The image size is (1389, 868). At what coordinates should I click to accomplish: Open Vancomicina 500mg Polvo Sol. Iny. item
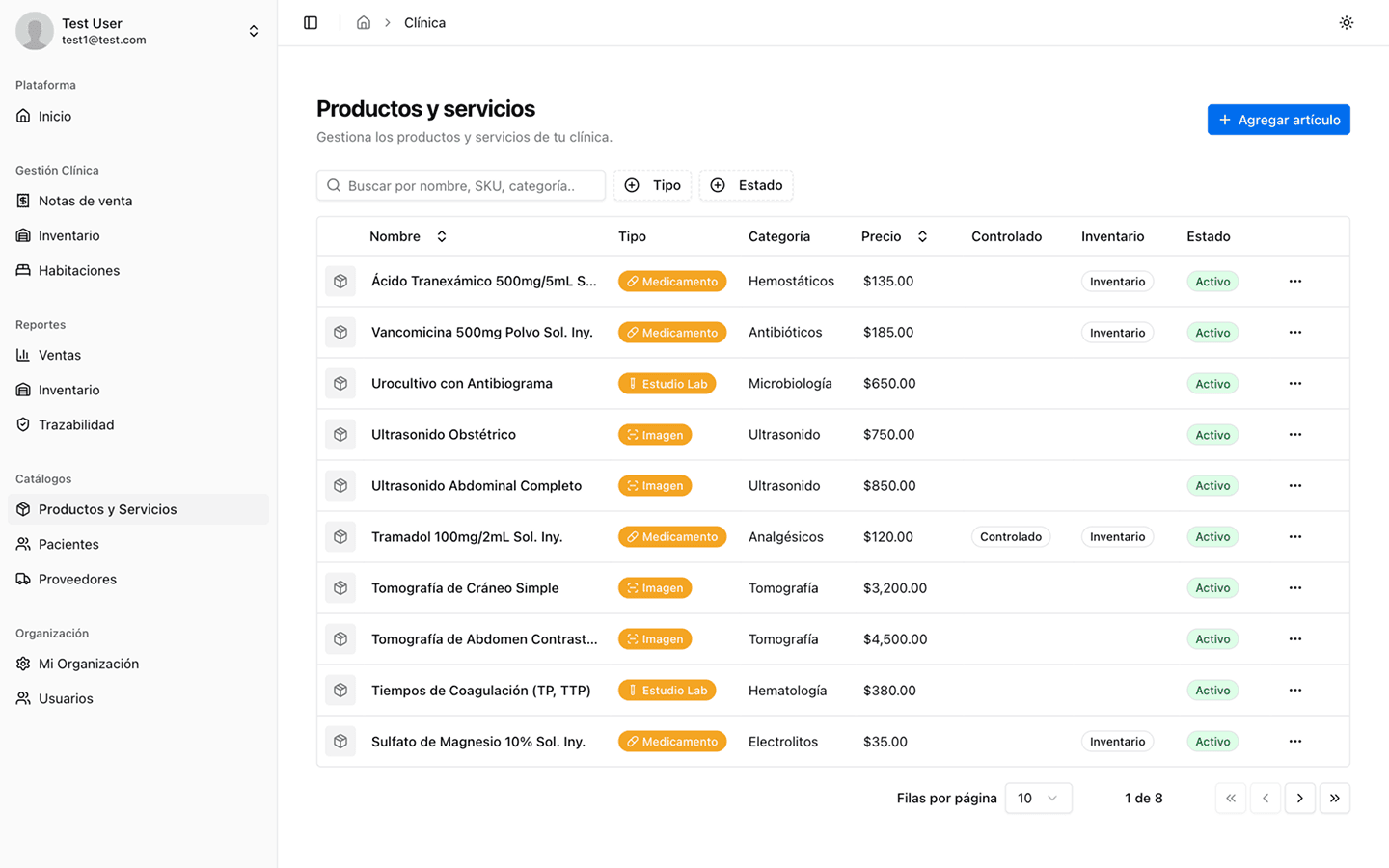tap(481, 332)
